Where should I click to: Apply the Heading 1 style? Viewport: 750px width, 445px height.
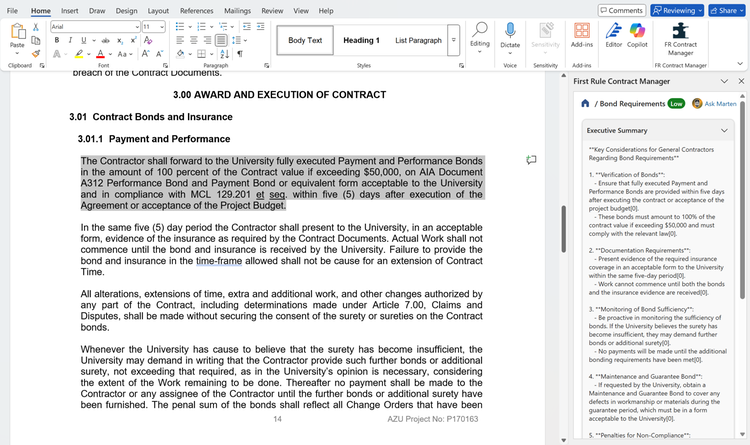(x=361, y=41)
